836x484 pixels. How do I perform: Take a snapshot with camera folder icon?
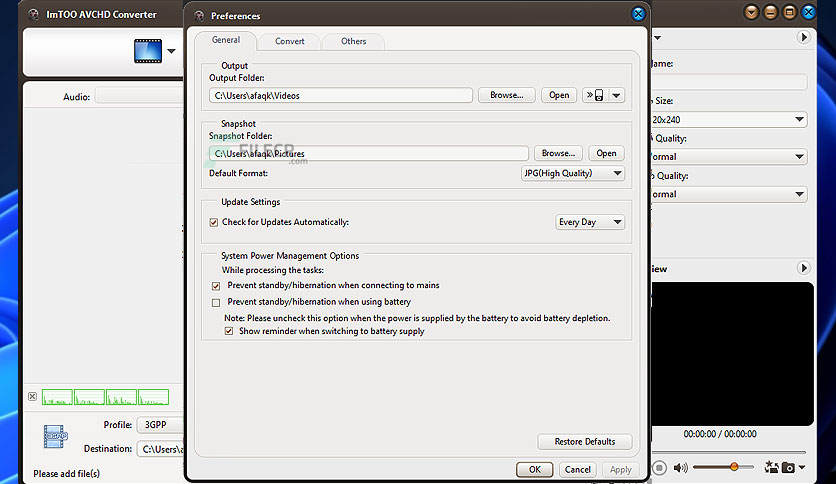788,468
